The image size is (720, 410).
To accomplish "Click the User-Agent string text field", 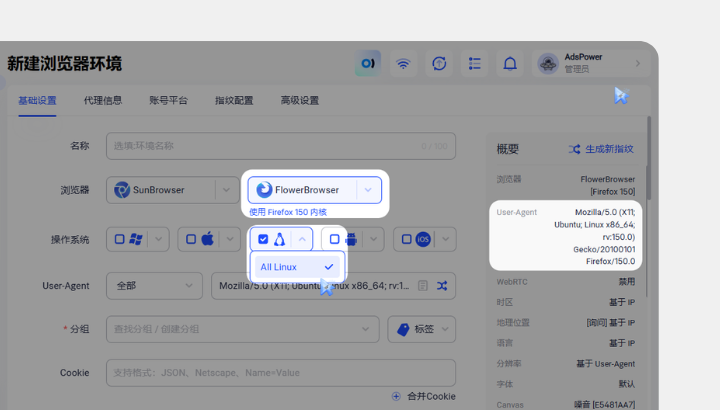I will pos(314,286).
